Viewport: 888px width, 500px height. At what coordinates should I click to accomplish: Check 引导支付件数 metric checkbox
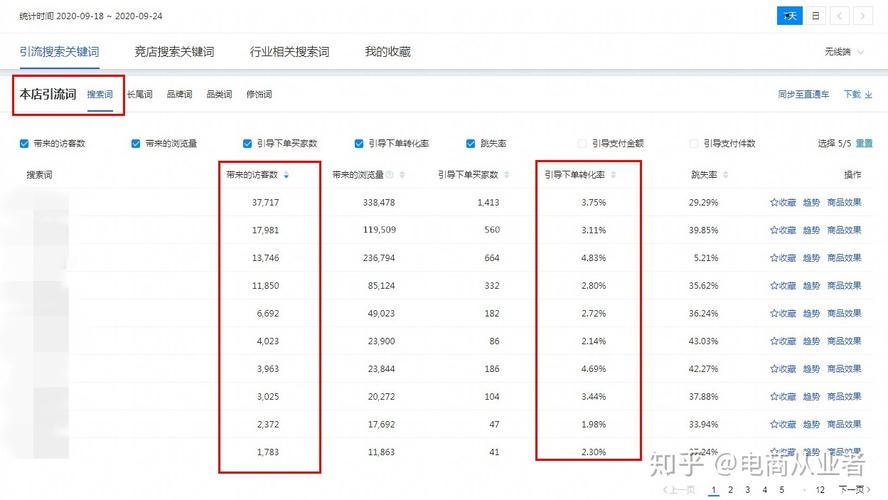tap(693, 143)
